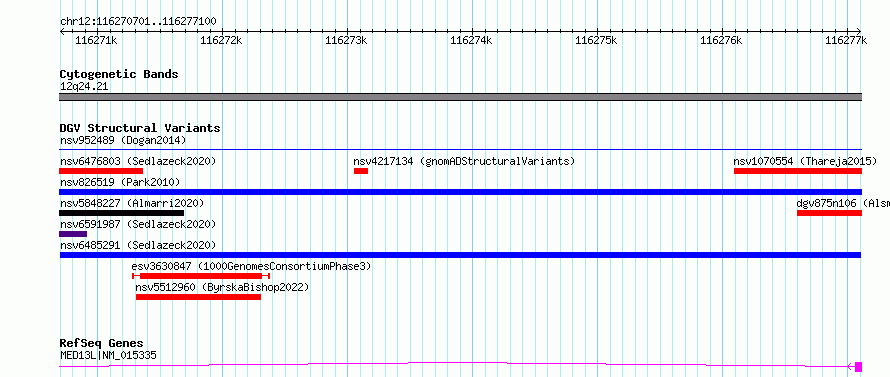Click the 116272k ruler tick label
890x377 pixels.
221,40
